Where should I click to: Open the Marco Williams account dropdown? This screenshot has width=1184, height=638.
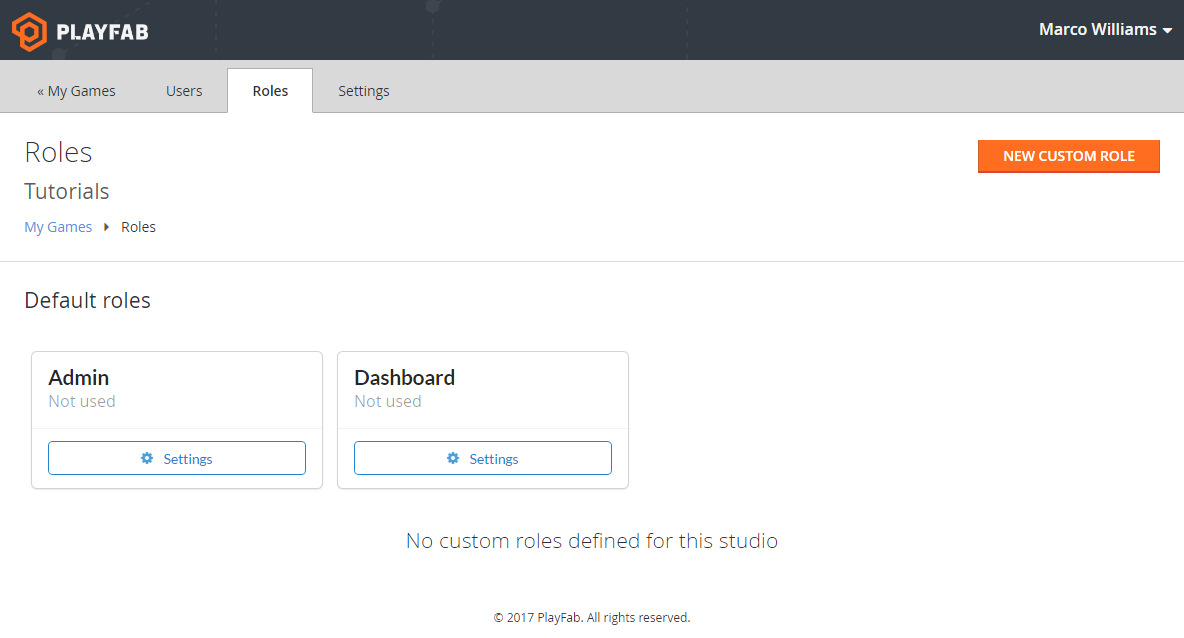tap(1105, 29)
